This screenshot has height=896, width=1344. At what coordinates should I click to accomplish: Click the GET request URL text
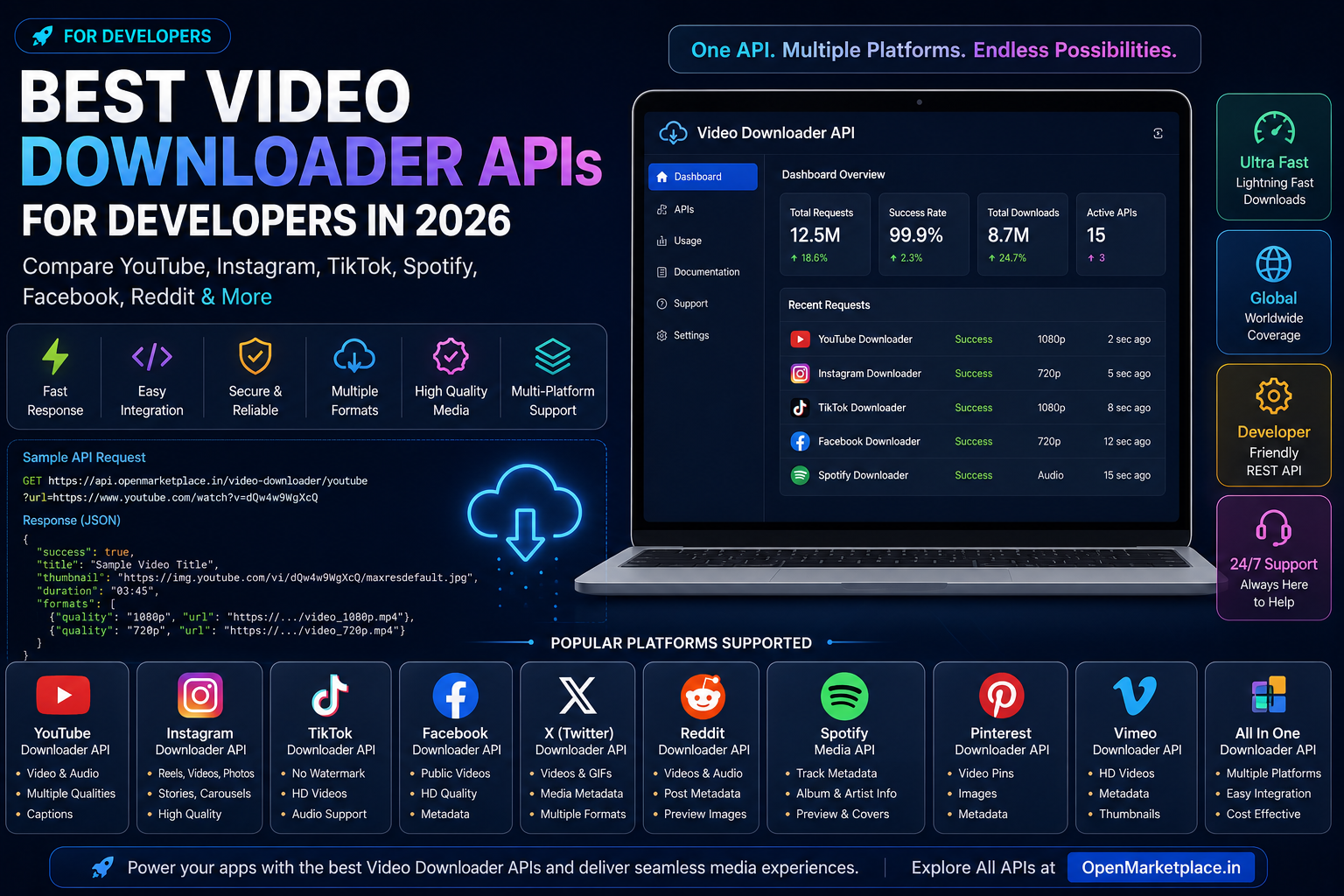coord(195,489)
